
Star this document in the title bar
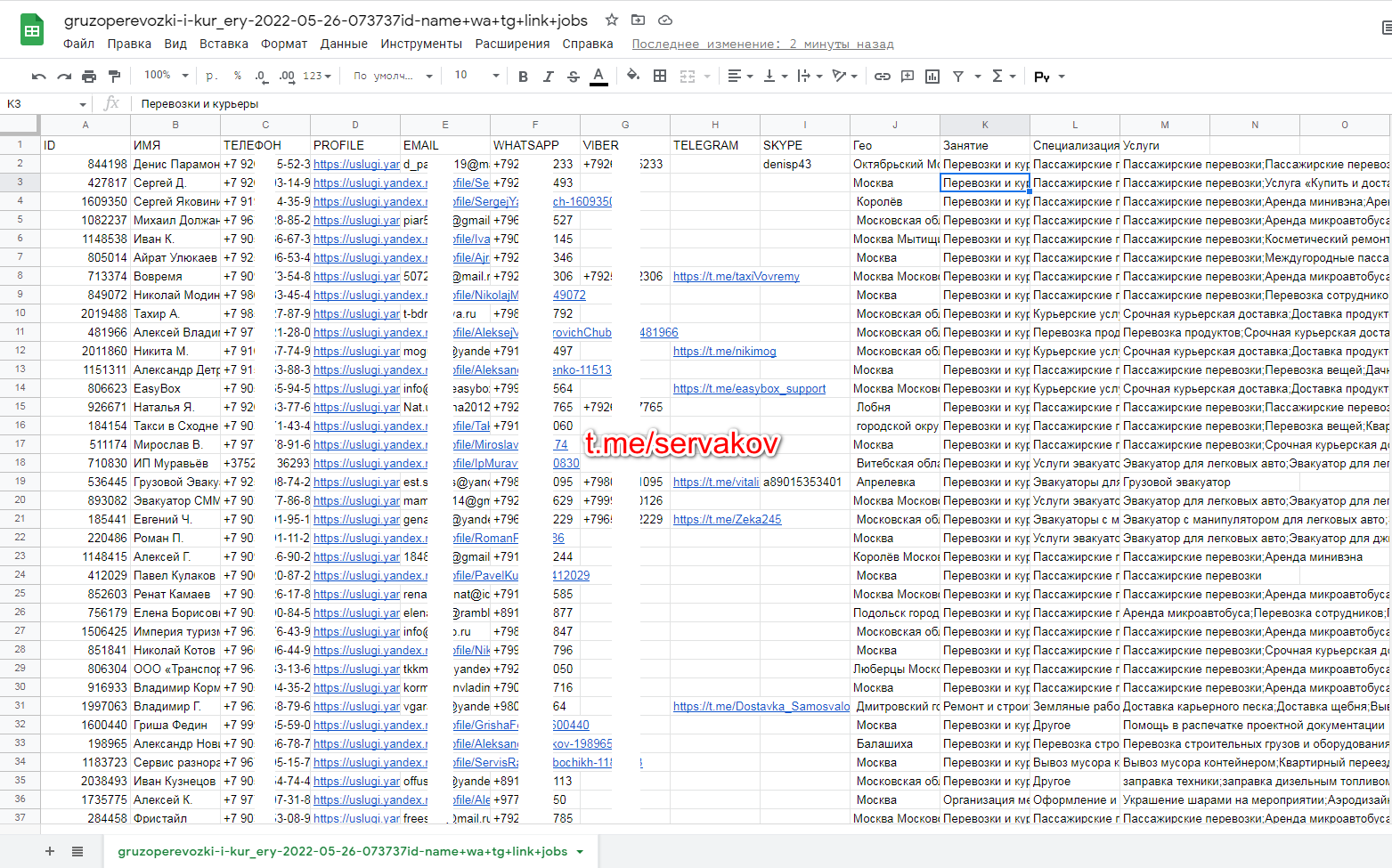612,20
